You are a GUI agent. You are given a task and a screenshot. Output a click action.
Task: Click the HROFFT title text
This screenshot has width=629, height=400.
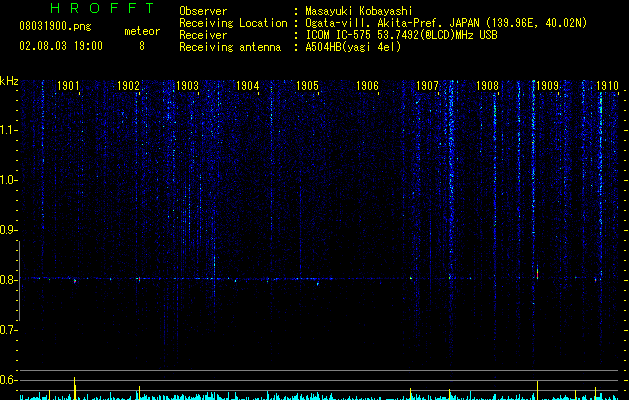coord(102,8)
